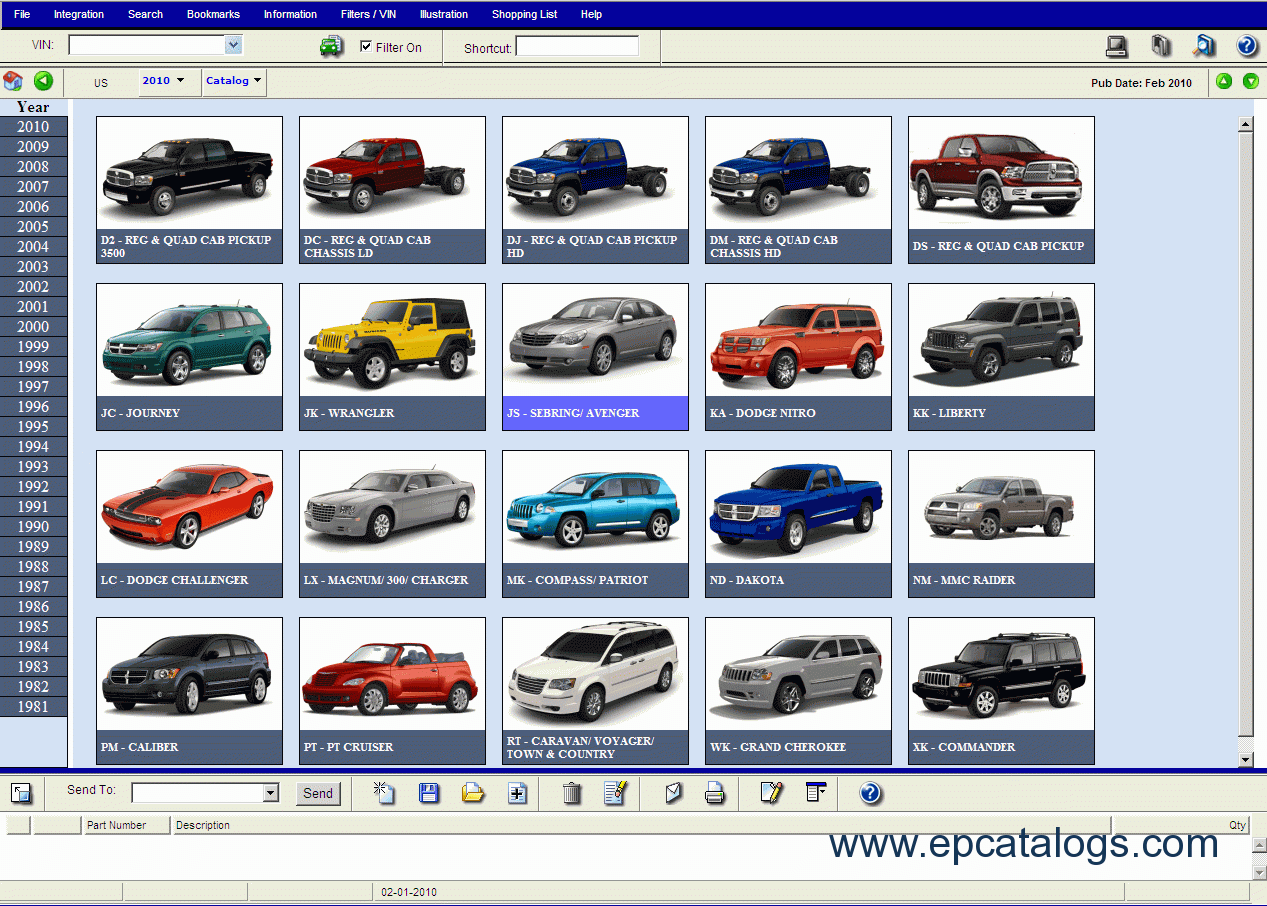Click the list edit notes icon
This screenshot has height=906, width=1267.
tap(615, 793)
